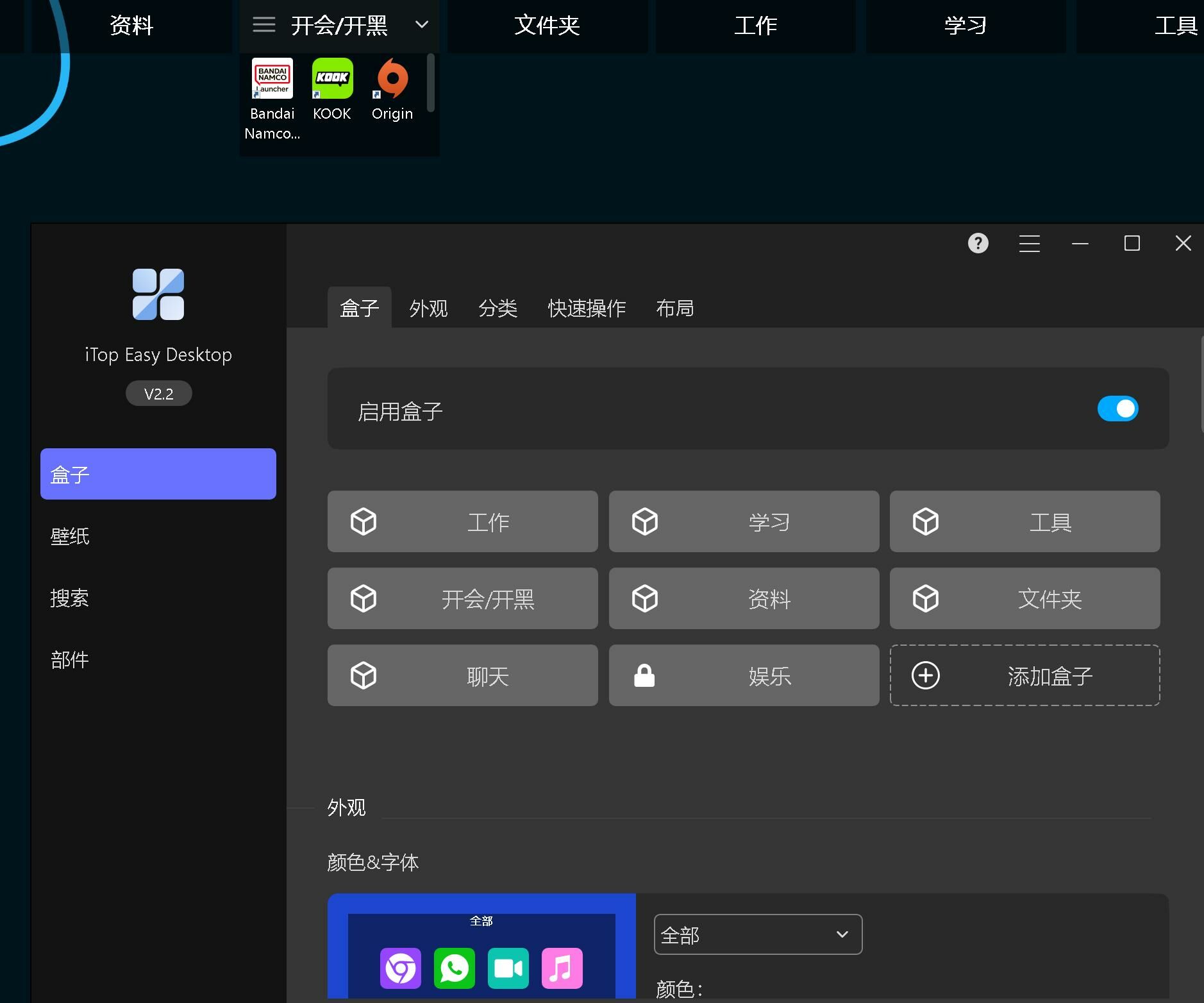Image resolution: width=1204 pixels, height=1003 pixels.
Task: Open the 快速操作 tab
Action: (x=587, y=308)
